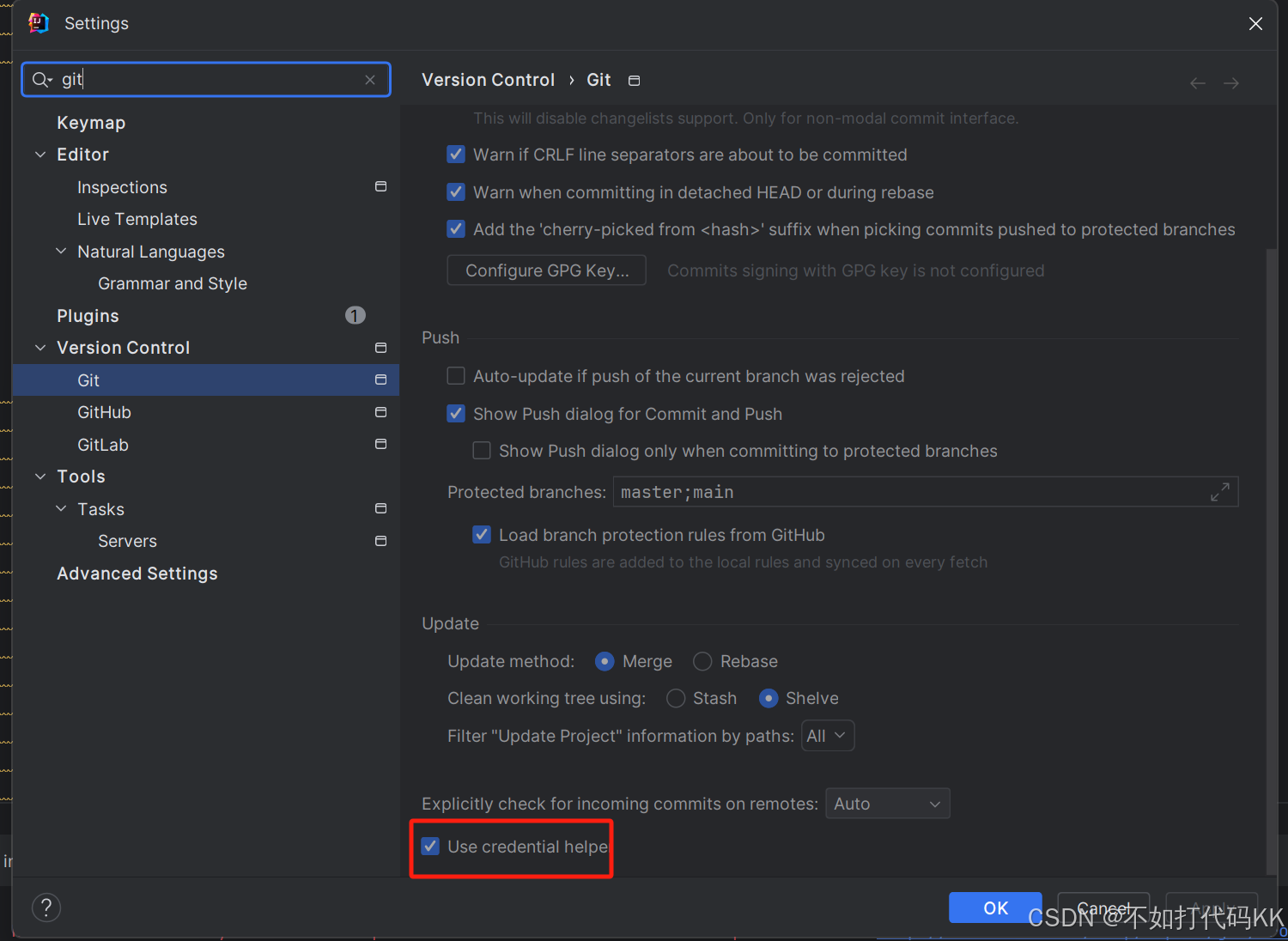
Task: Click project-level icon beside GitHub
Action: (x=380, y=412)
